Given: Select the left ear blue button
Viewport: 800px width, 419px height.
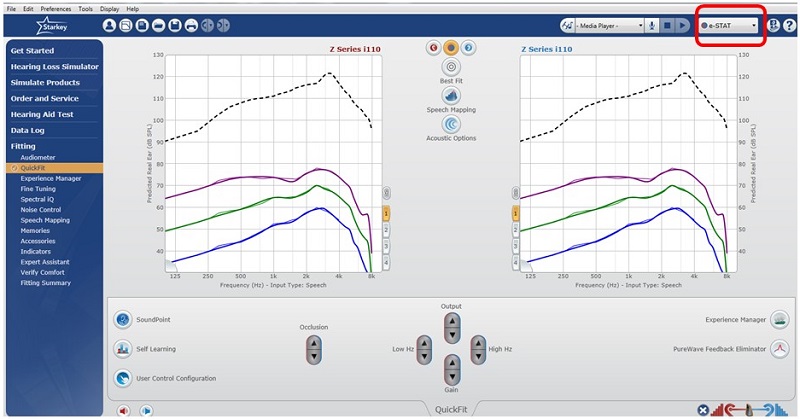Looking at the screenshot, I should click(x=468, y=48).
